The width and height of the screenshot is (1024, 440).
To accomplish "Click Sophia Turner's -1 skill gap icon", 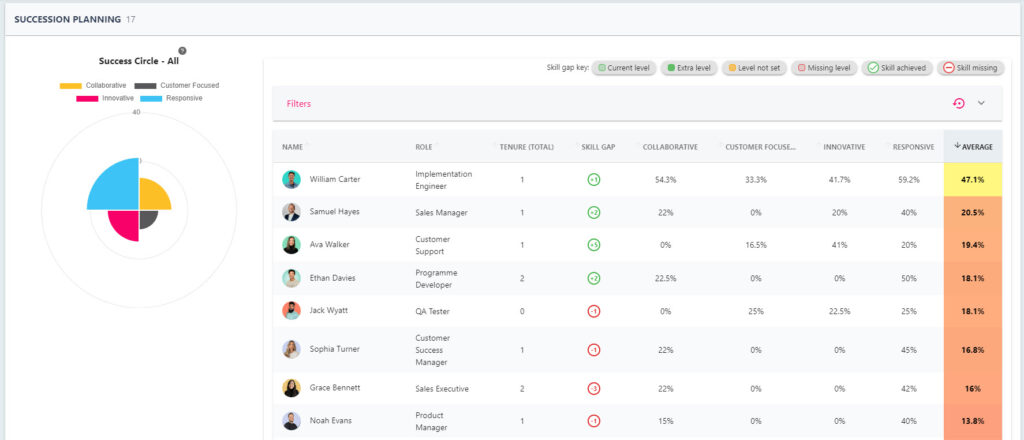I will (594, 350).
